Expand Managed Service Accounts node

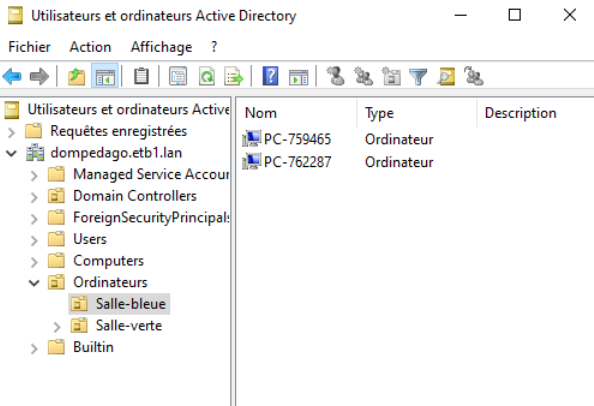coord(34,175)
